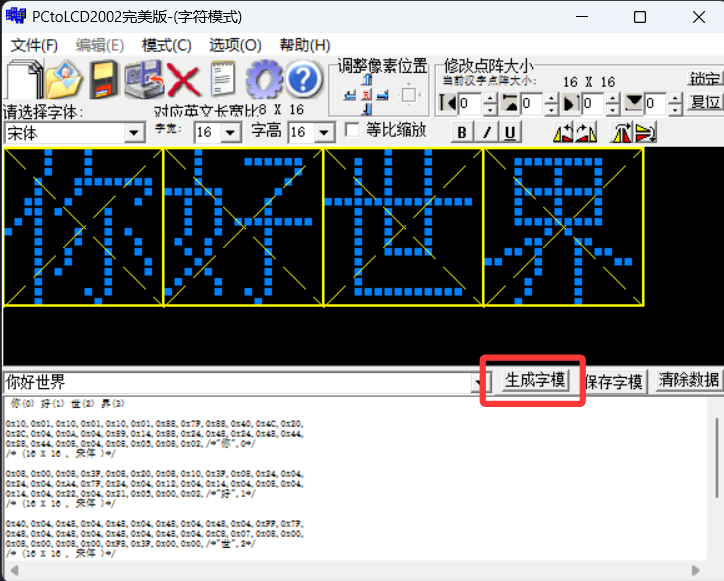Click the import from disk icon with arrow
The height and width of the screenshot is (581, 724).
pos(144,79)
